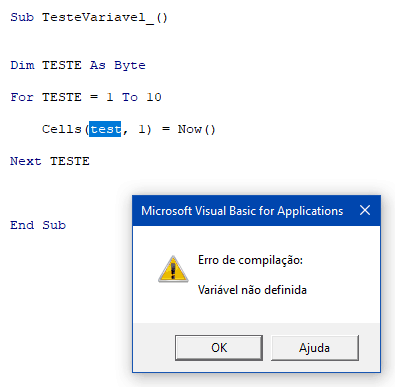395x387 pixels.
Task: Click the Variável não definida message
Action: click(252, 290)
